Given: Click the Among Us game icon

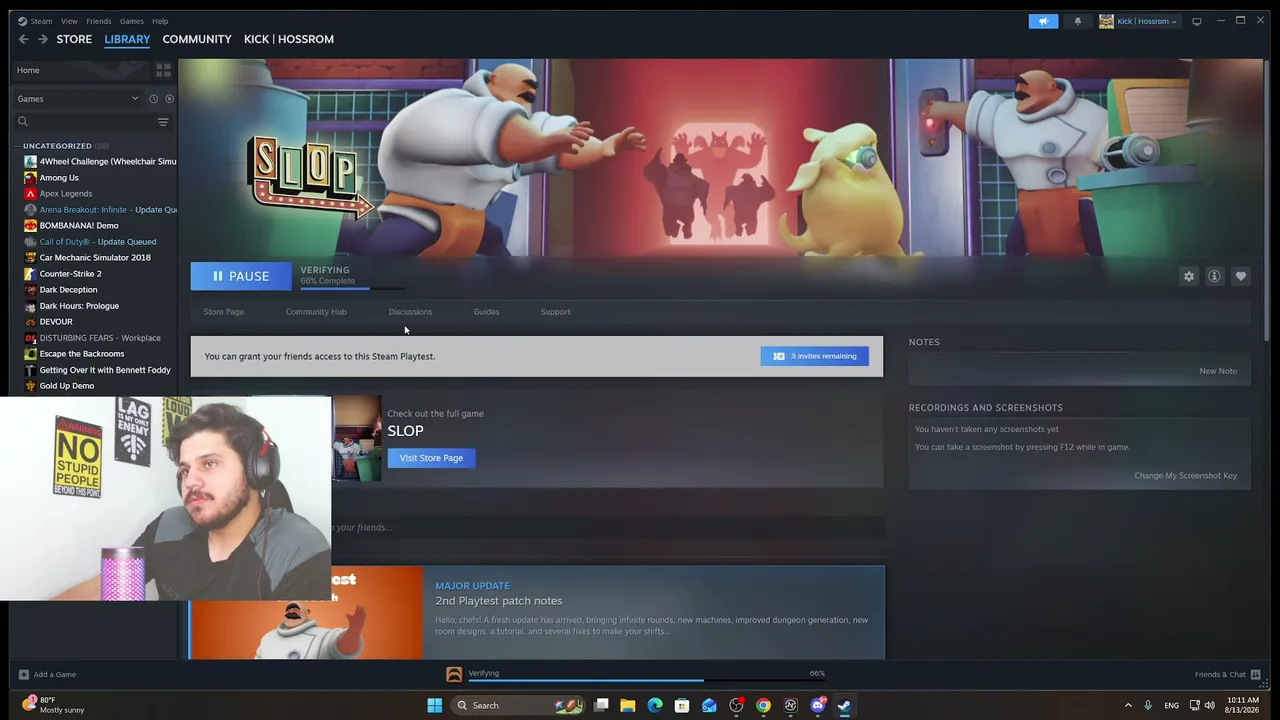Looking at the screenshot, I should coord(30,178).
